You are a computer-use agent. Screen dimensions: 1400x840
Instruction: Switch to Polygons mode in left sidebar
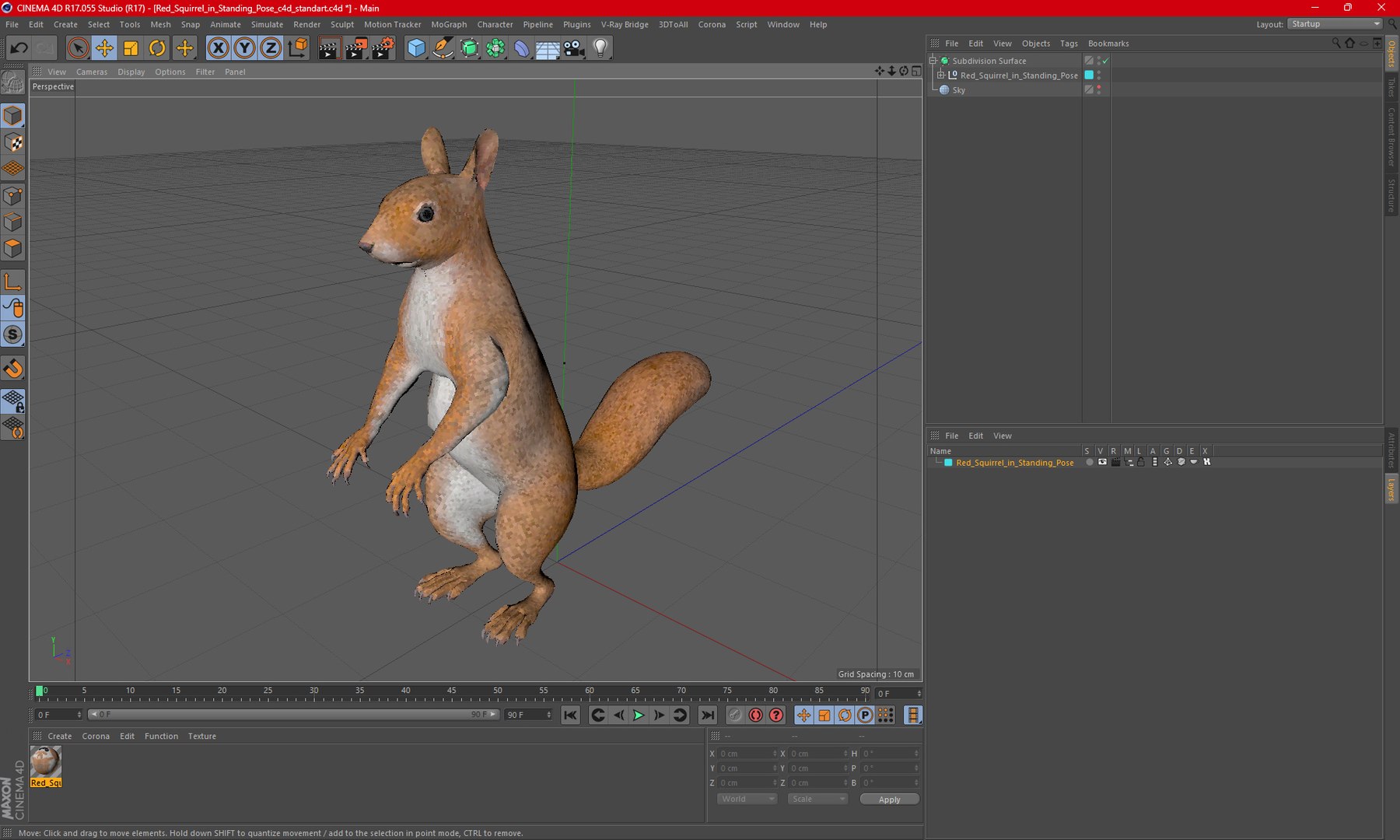point(13,248)
